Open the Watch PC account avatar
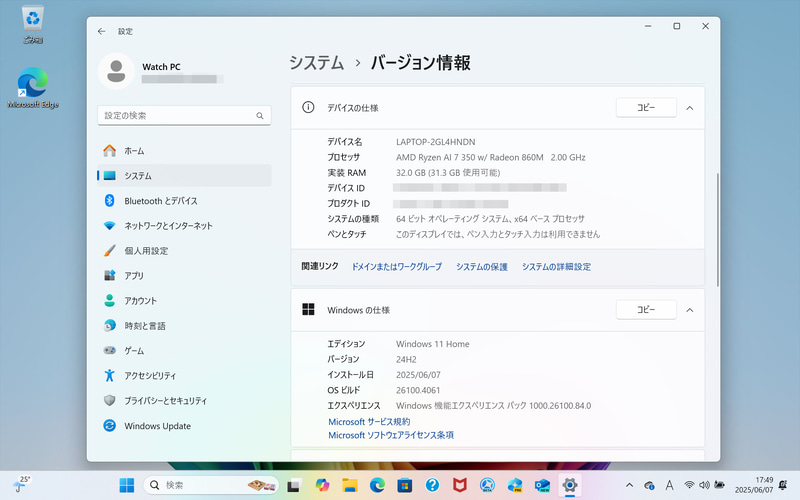 coord(116,71)
